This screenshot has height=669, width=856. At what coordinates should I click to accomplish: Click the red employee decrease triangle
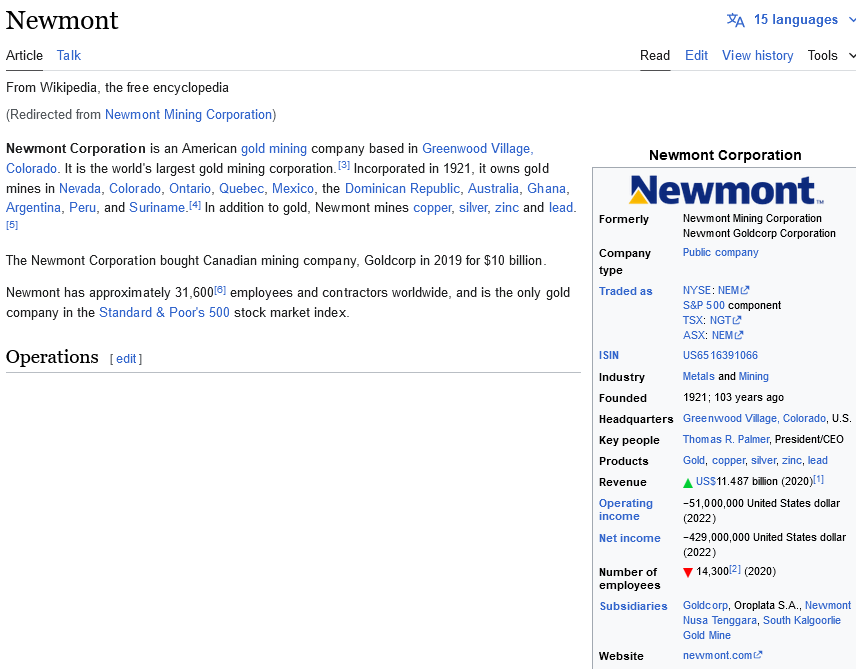coord(688,572)
